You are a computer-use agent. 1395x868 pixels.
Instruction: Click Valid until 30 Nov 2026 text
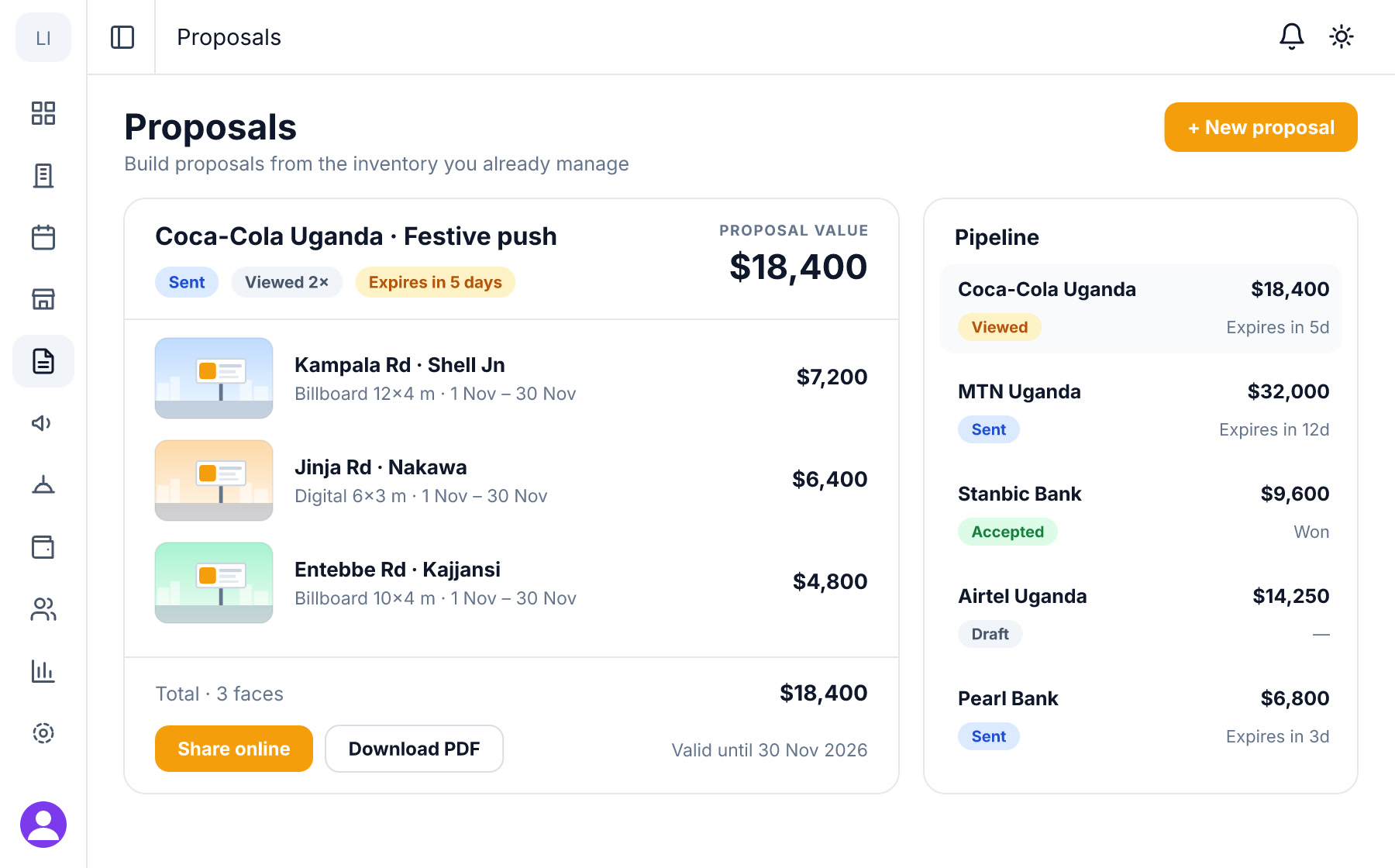770,750
